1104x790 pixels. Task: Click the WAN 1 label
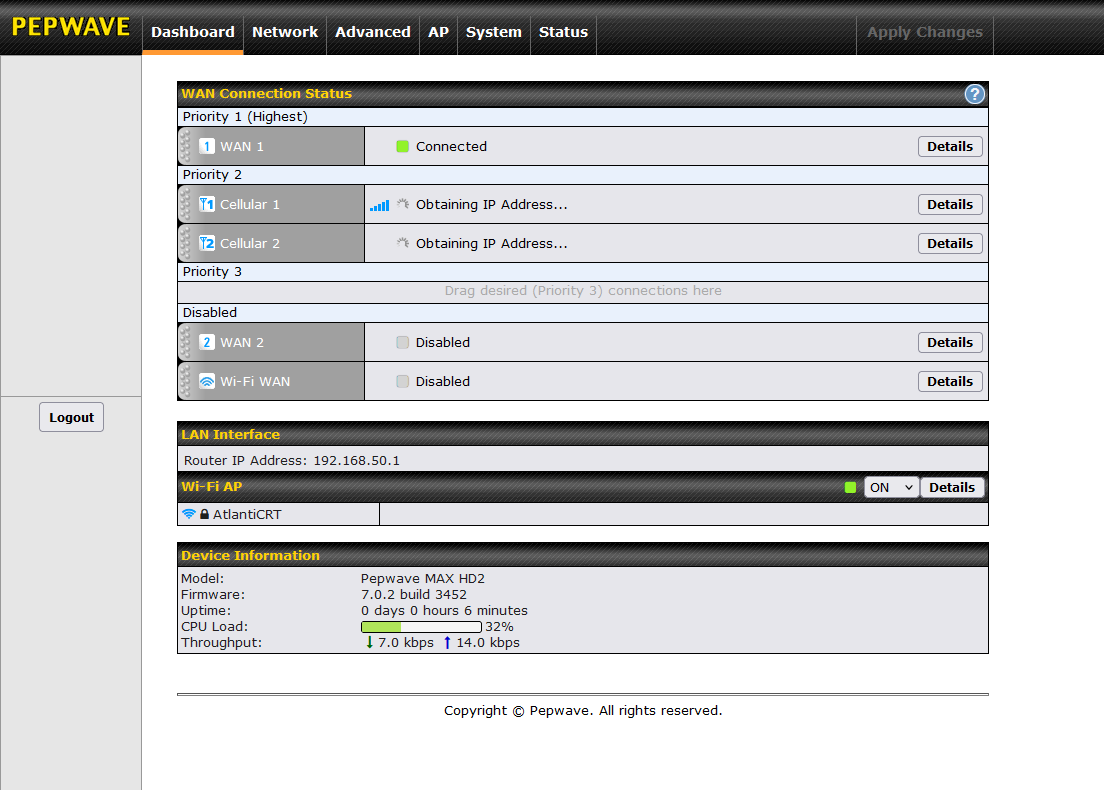(242, 146)
